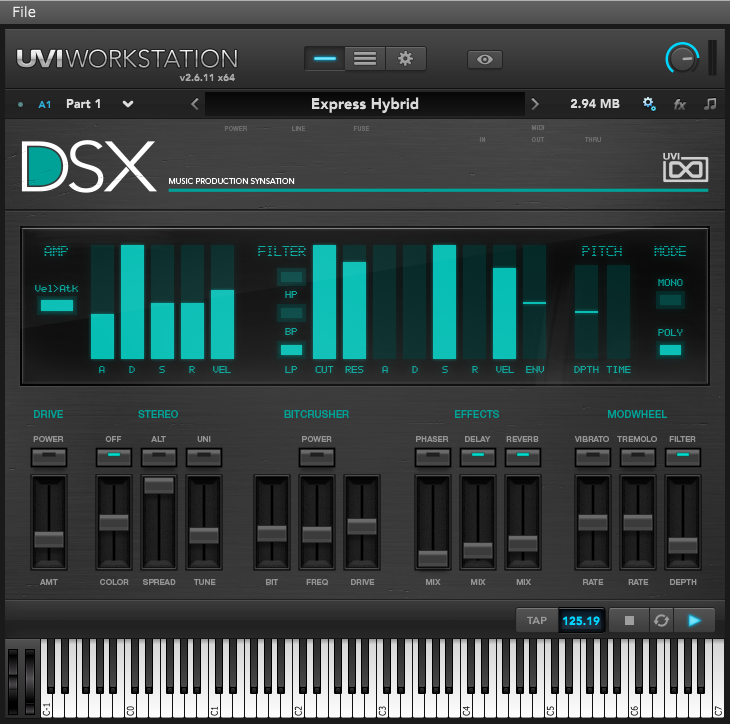This screenshot has width=730, height=724.
Task: Click the AMP decay D bar
Action: (132, 302)
